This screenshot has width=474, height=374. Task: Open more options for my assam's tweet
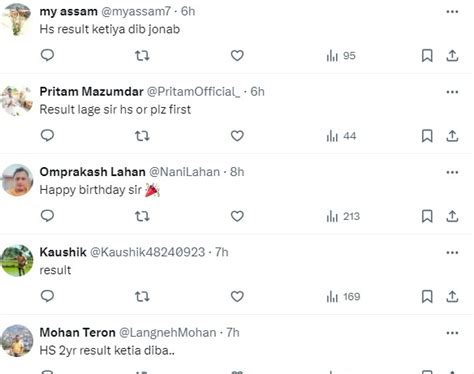point(452,12)
